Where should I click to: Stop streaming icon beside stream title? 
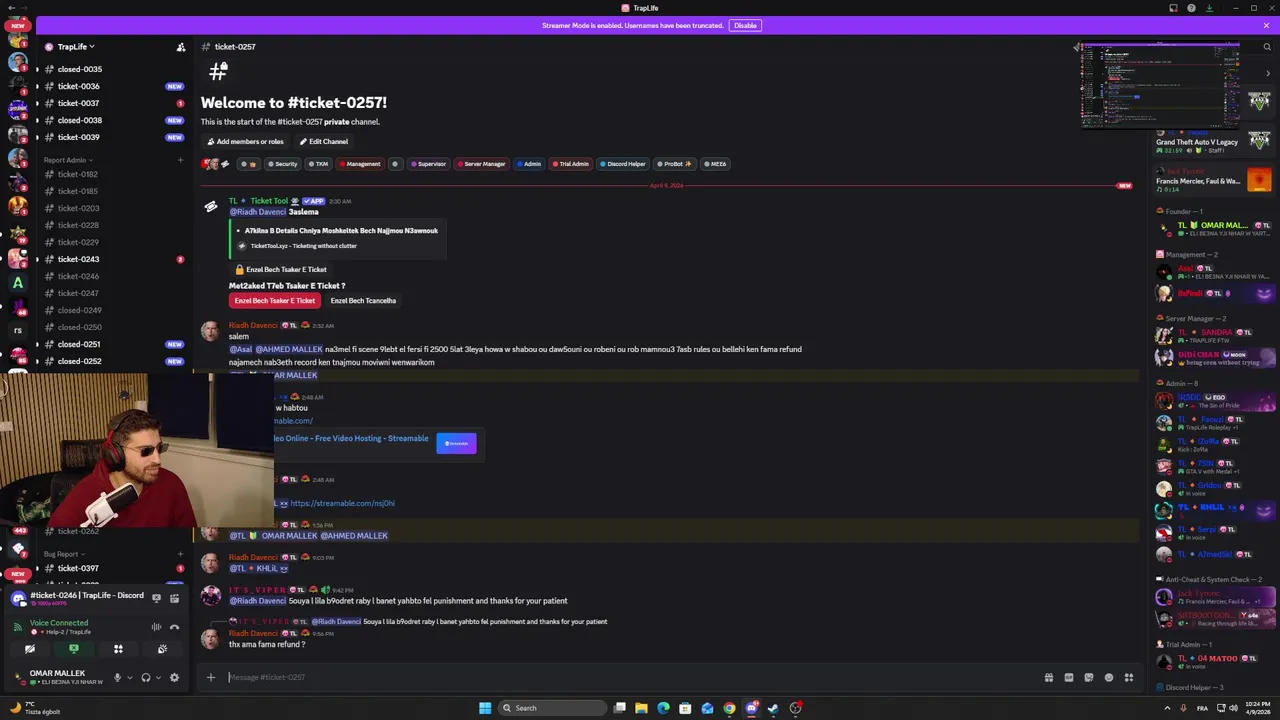pyautogui.click(x=156, y=598)
